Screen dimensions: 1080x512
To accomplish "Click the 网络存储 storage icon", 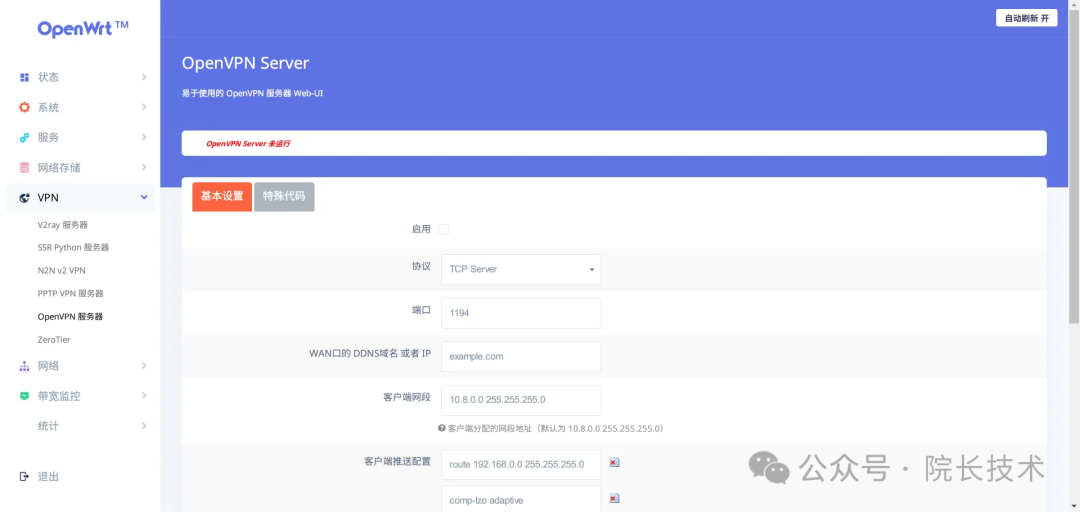I will click(x=25, y=167).
